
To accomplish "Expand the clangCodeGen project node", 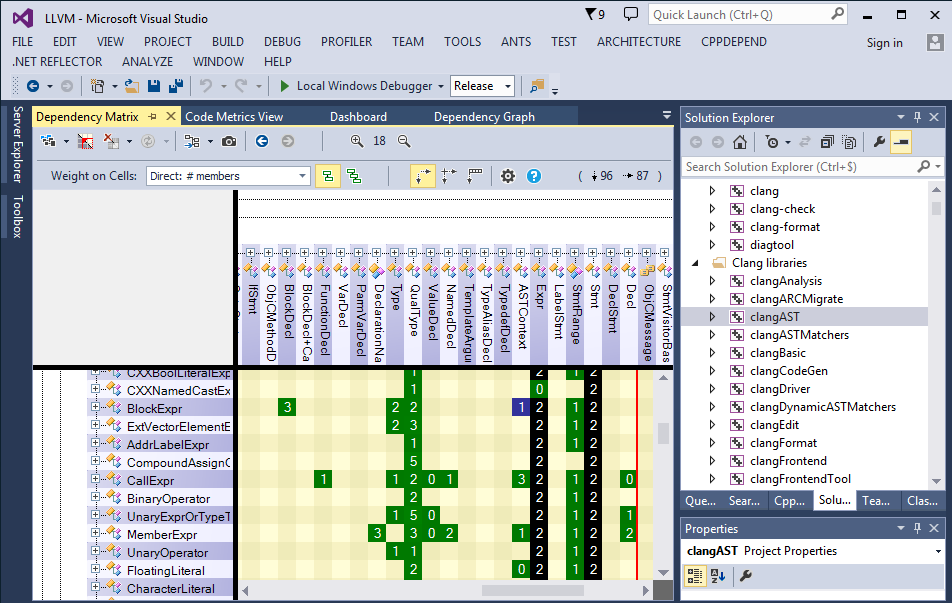I will coord(712,370).
